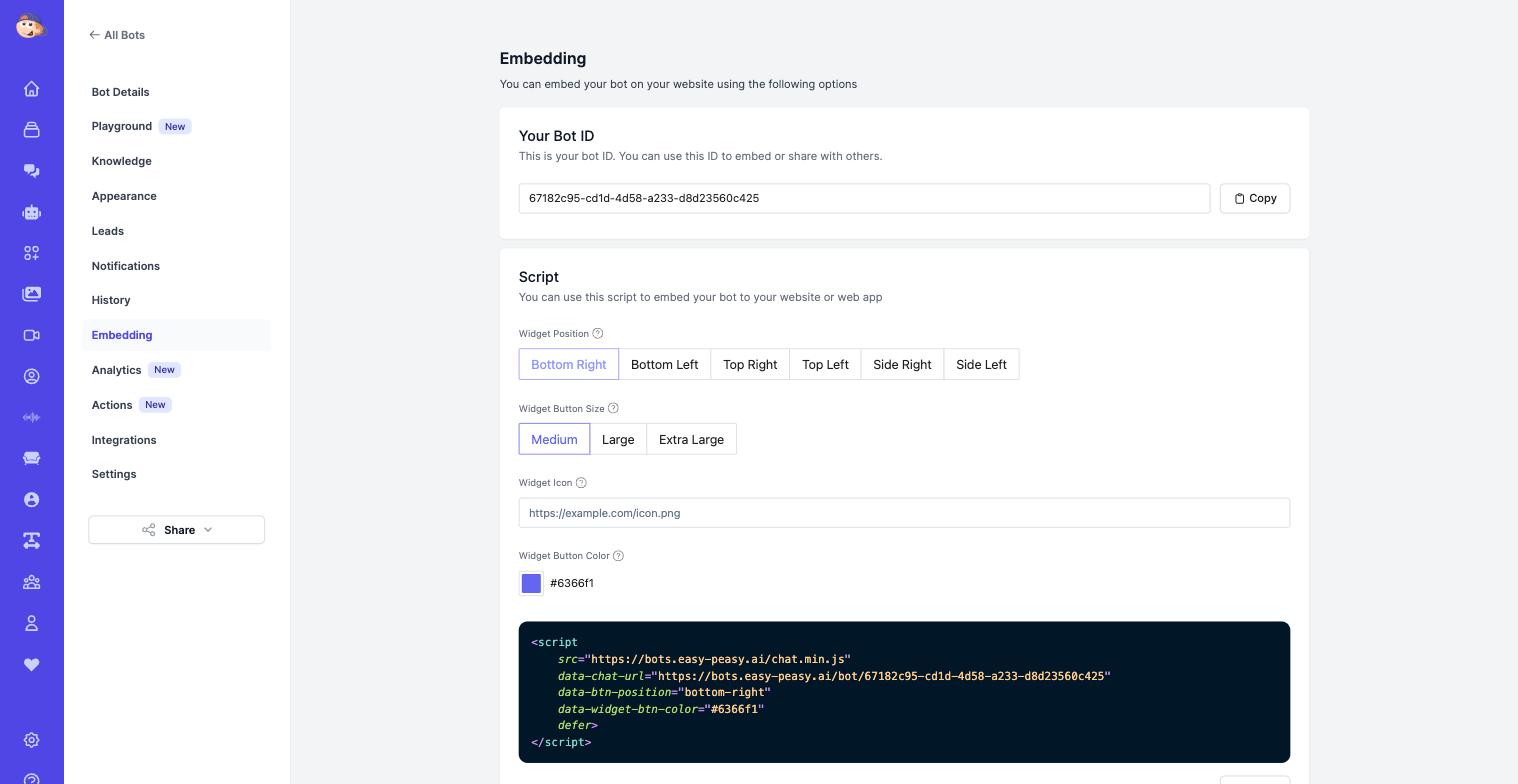Click the Widget Position help icon
Viewport: 1518px width, 784px height.
click(x=598, y=334)
